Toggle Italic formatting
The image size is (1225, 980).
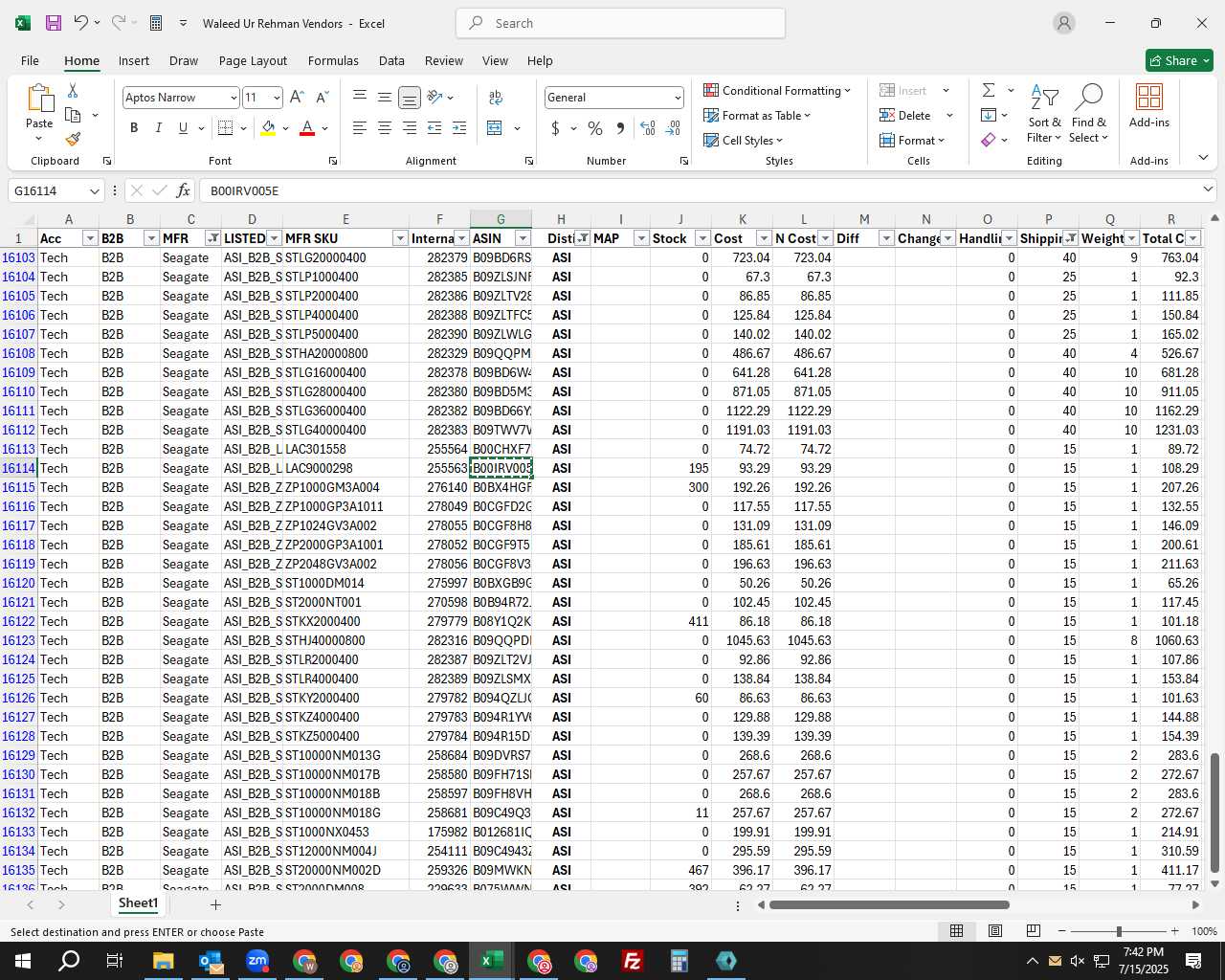[158, 128]
